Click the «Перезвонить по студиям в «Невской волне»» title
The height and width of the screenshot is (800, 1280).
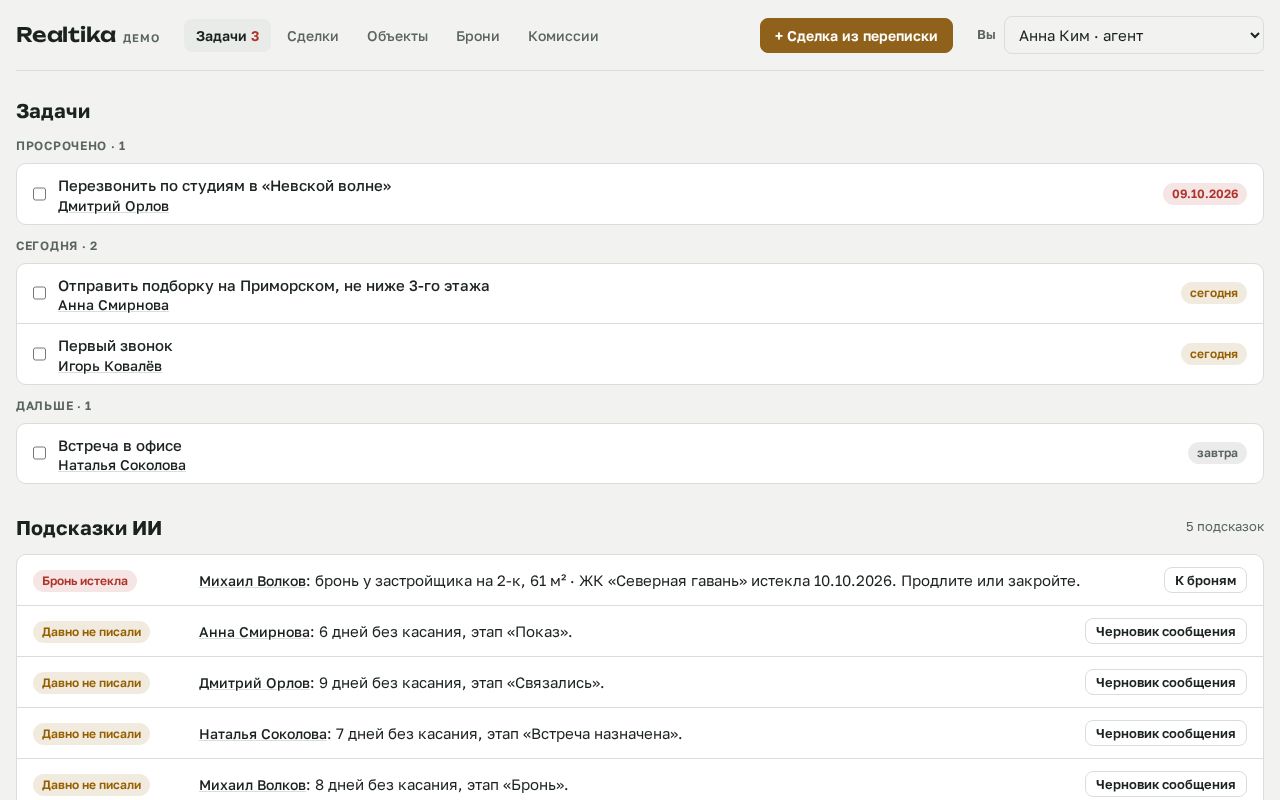225,186
